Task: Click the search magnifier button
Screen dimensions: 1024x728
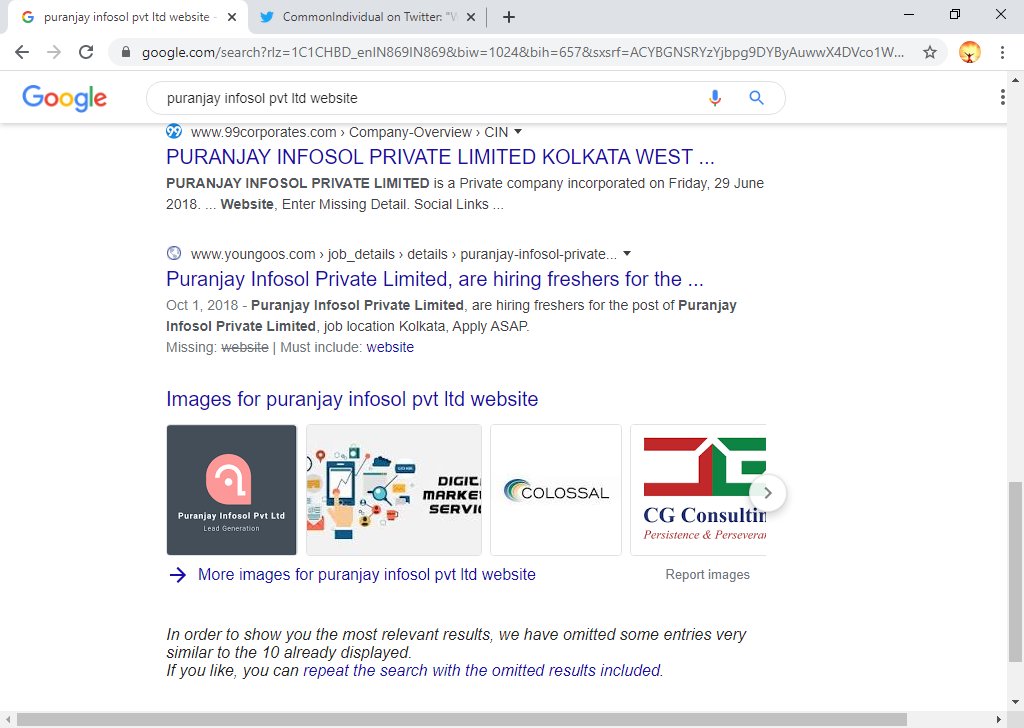Action: click(x=756, y=98)
